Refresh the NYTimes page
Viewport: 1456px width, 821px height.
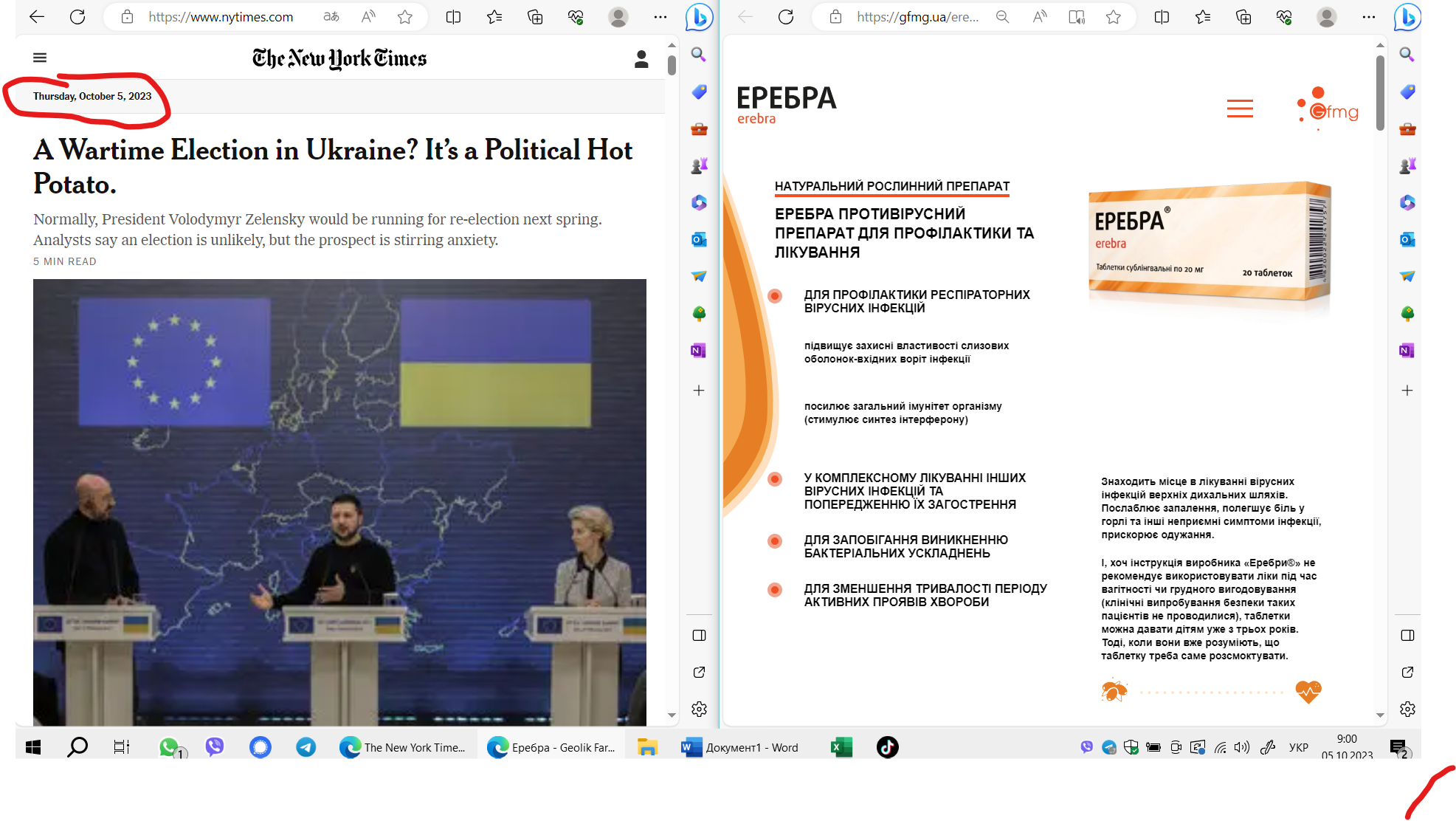[77, 17]
